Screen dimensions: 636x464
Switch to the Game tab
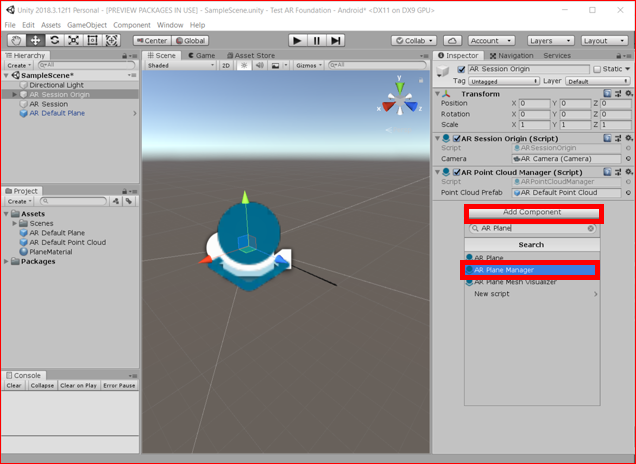202,56
